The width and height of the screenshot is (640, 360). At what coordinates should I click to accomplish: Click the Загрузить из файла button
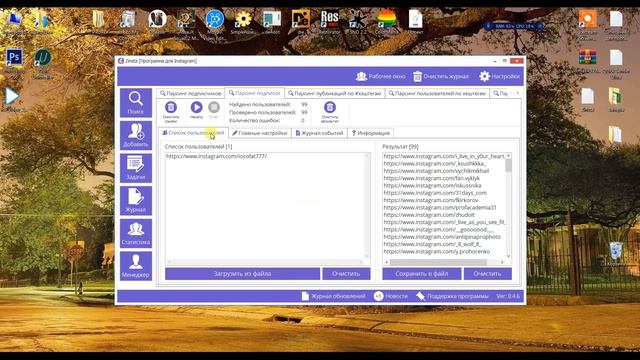(x=242, y=273)
